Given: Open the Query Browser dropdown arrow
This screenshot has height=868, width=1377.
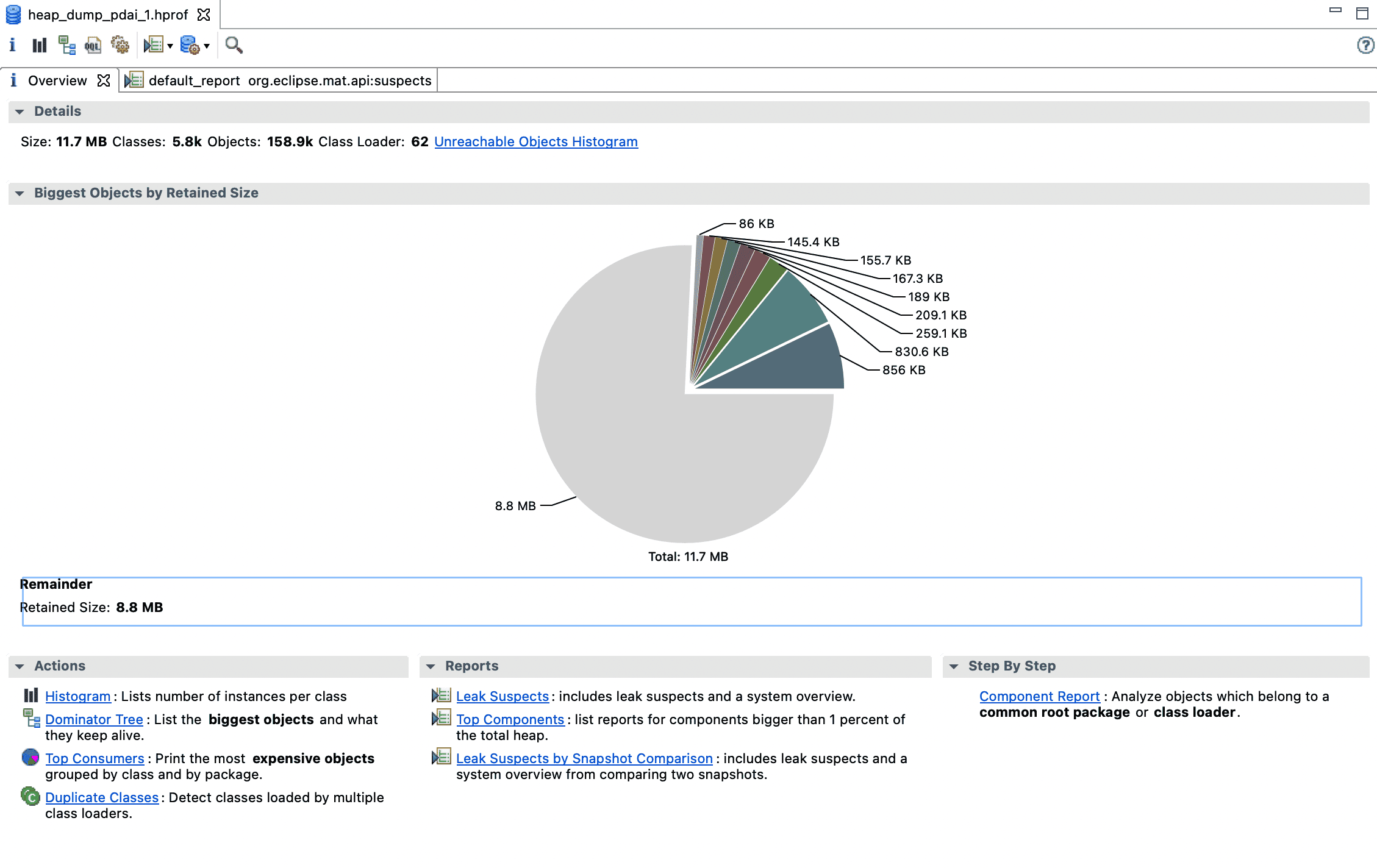Looking at the screenshot, I should (207, 46).
